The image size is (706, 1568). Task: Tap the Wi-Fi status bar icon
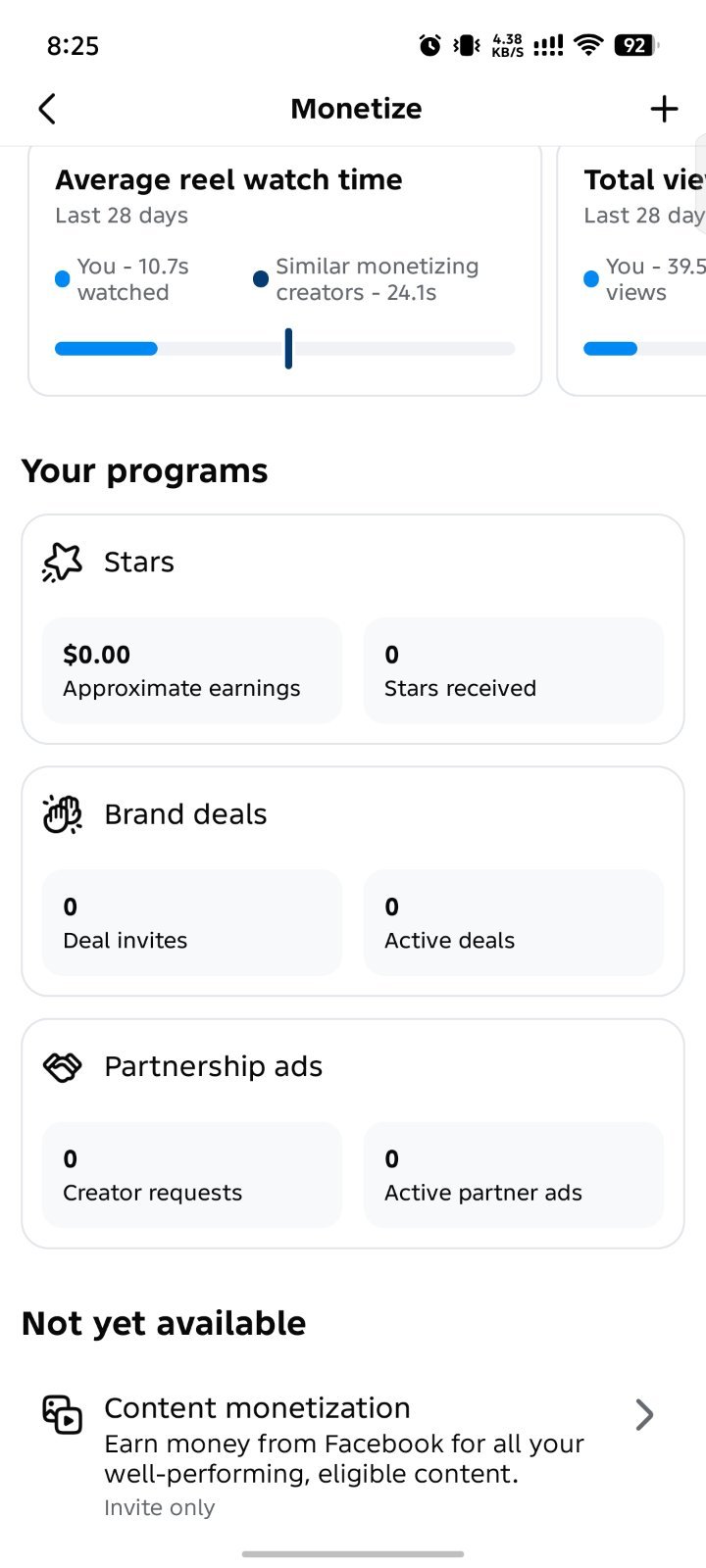588,45
